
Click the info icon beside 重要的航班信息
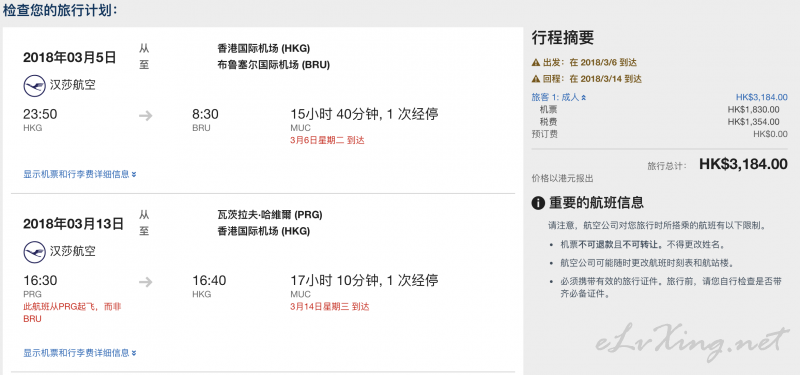[538, 203]
